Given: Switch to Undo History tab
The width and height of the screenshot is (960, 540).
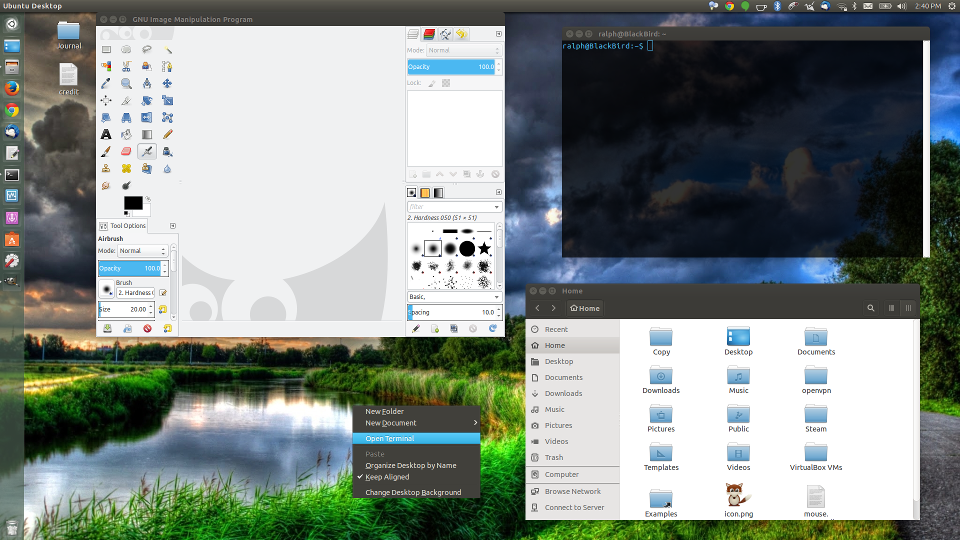Looking at the screenshot, I should [462, 34].
